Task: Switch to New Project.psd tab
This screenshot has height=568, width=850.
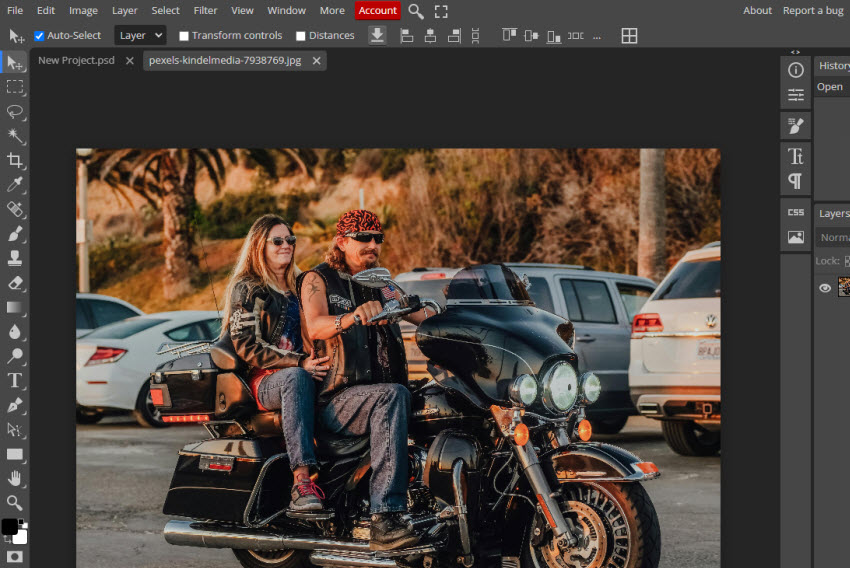Action: point(76,60)
